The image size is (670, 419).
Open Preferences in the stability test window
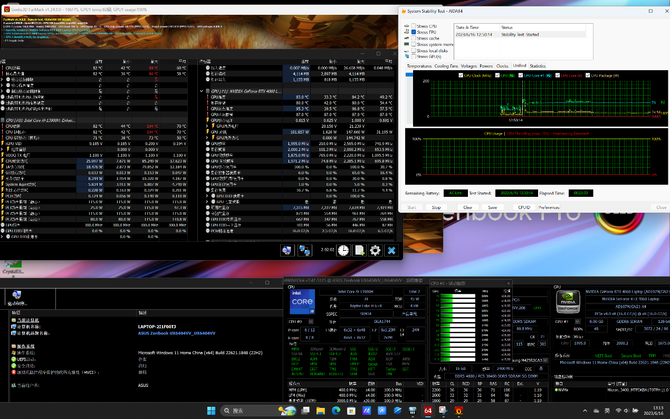(x=549, y=207)
